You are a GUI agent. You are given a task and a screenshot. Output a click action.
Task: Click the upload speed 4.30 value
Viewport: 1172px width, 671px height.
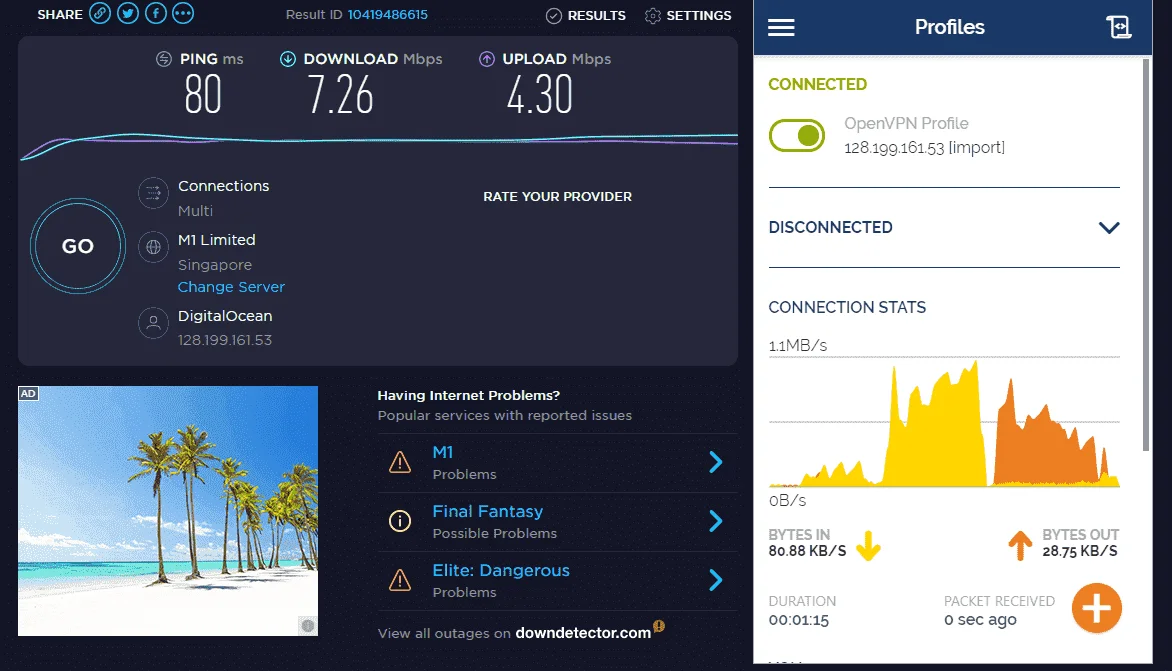point(540,95)
